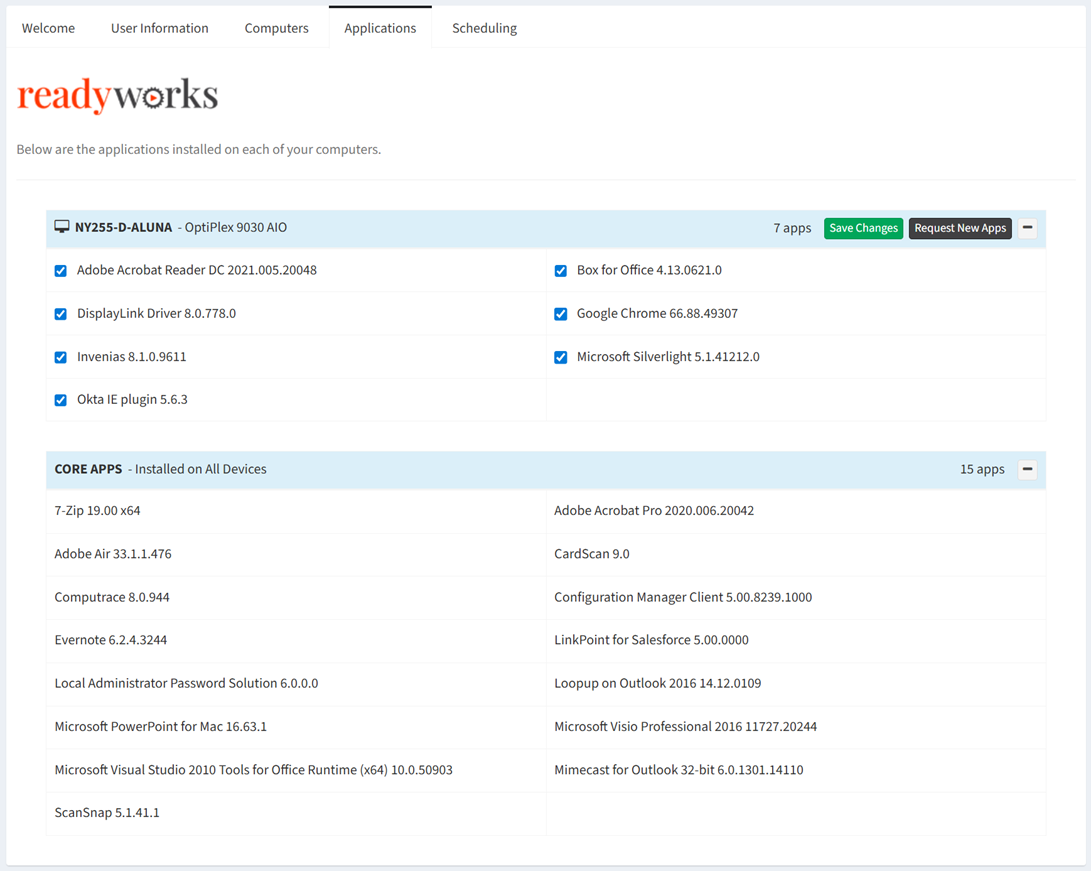Screen dimensions: 1091x871
Task: Deselect Microsoft Silverlight checkbox
Action: point(560,357)
